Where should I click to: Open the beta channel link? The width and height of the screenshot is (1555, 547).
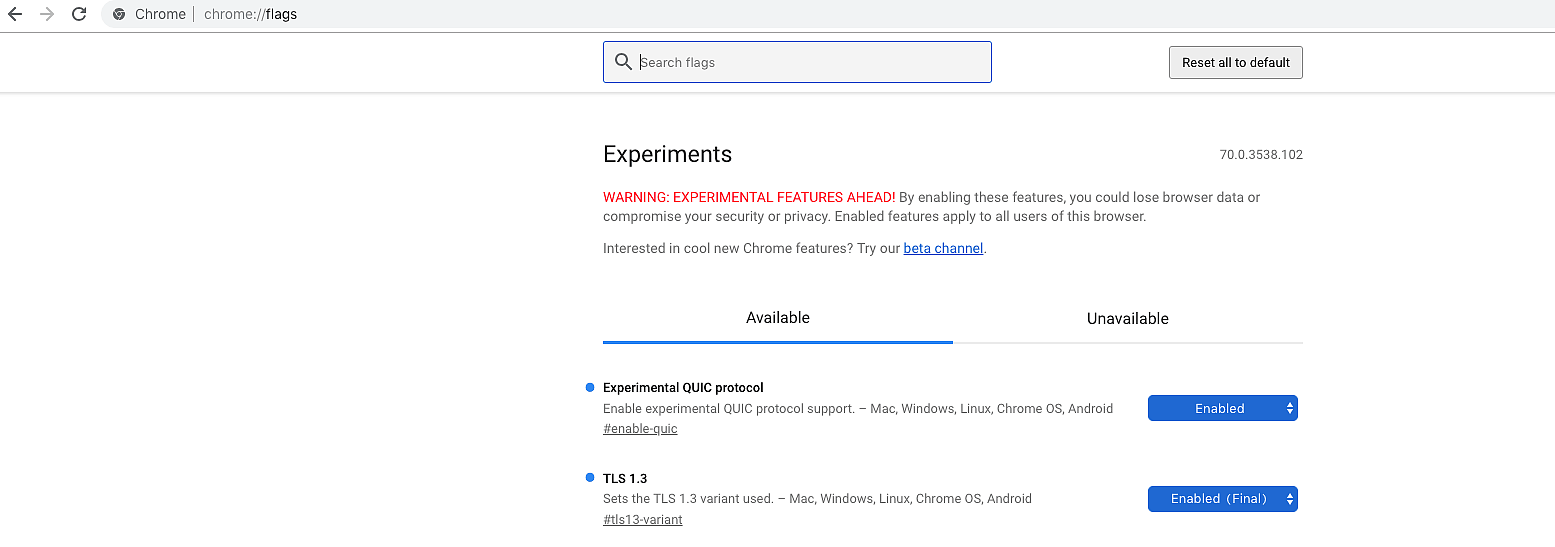coord(943,248)
